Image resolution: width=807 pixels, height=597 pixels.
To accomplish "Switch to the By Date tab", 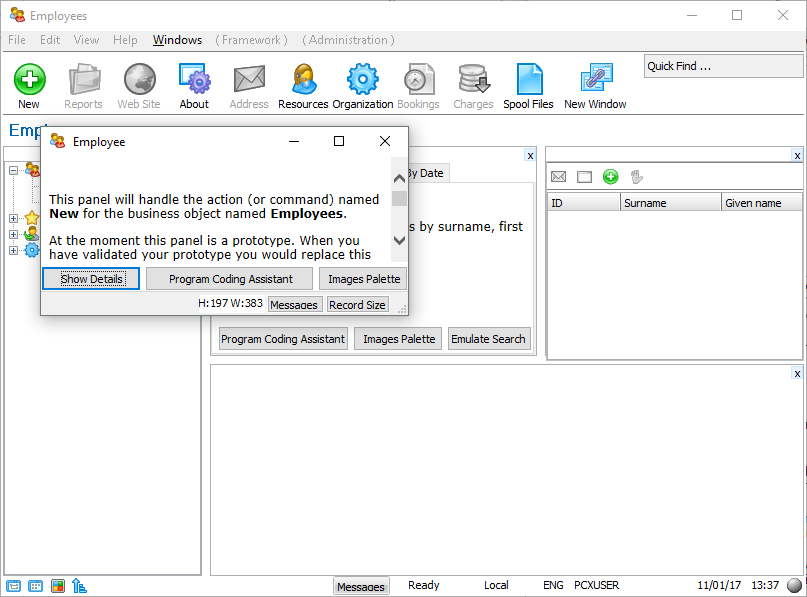I will (427, 173).
